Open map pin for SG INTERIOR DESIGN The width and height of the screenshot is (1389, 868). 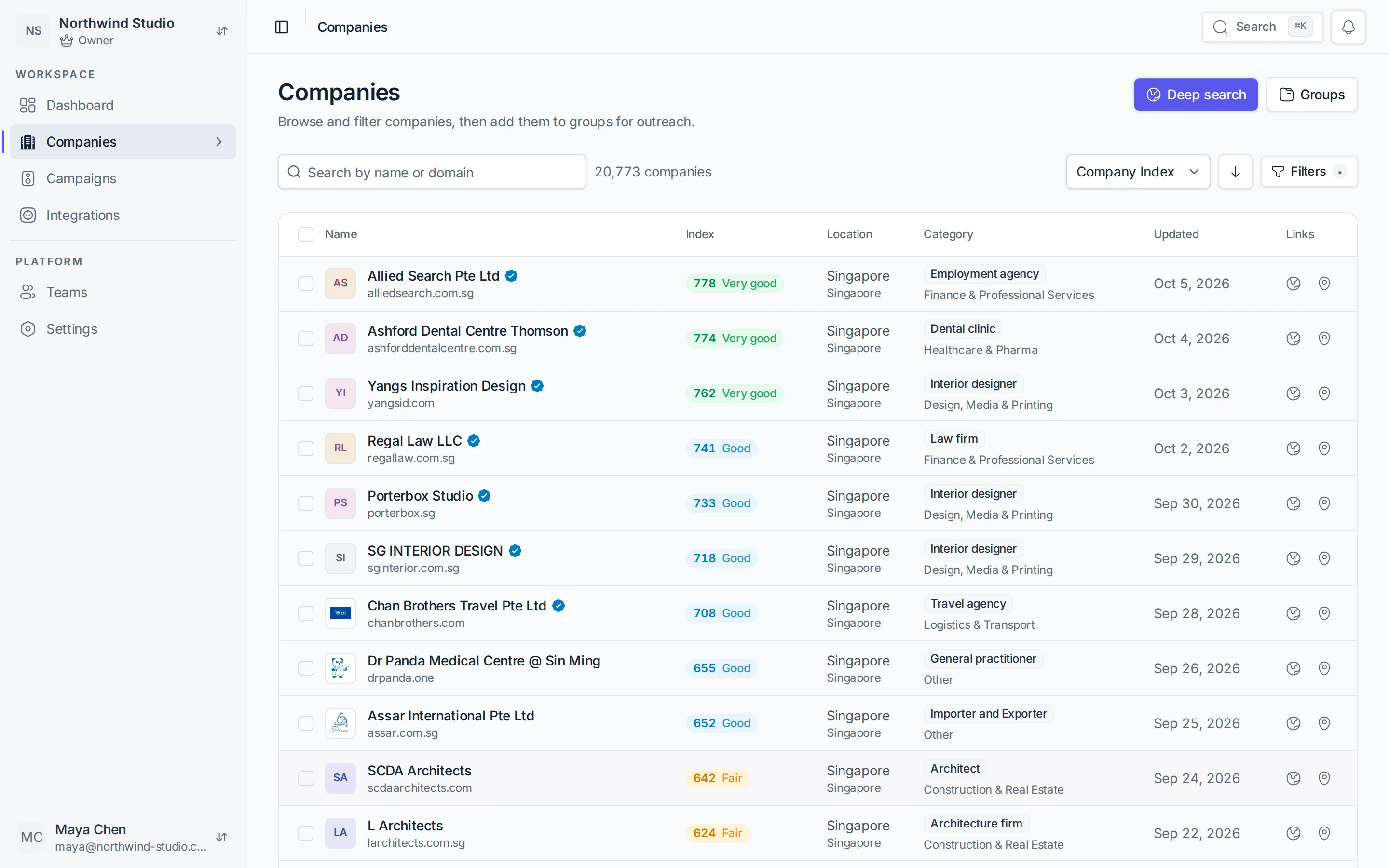1324,558
